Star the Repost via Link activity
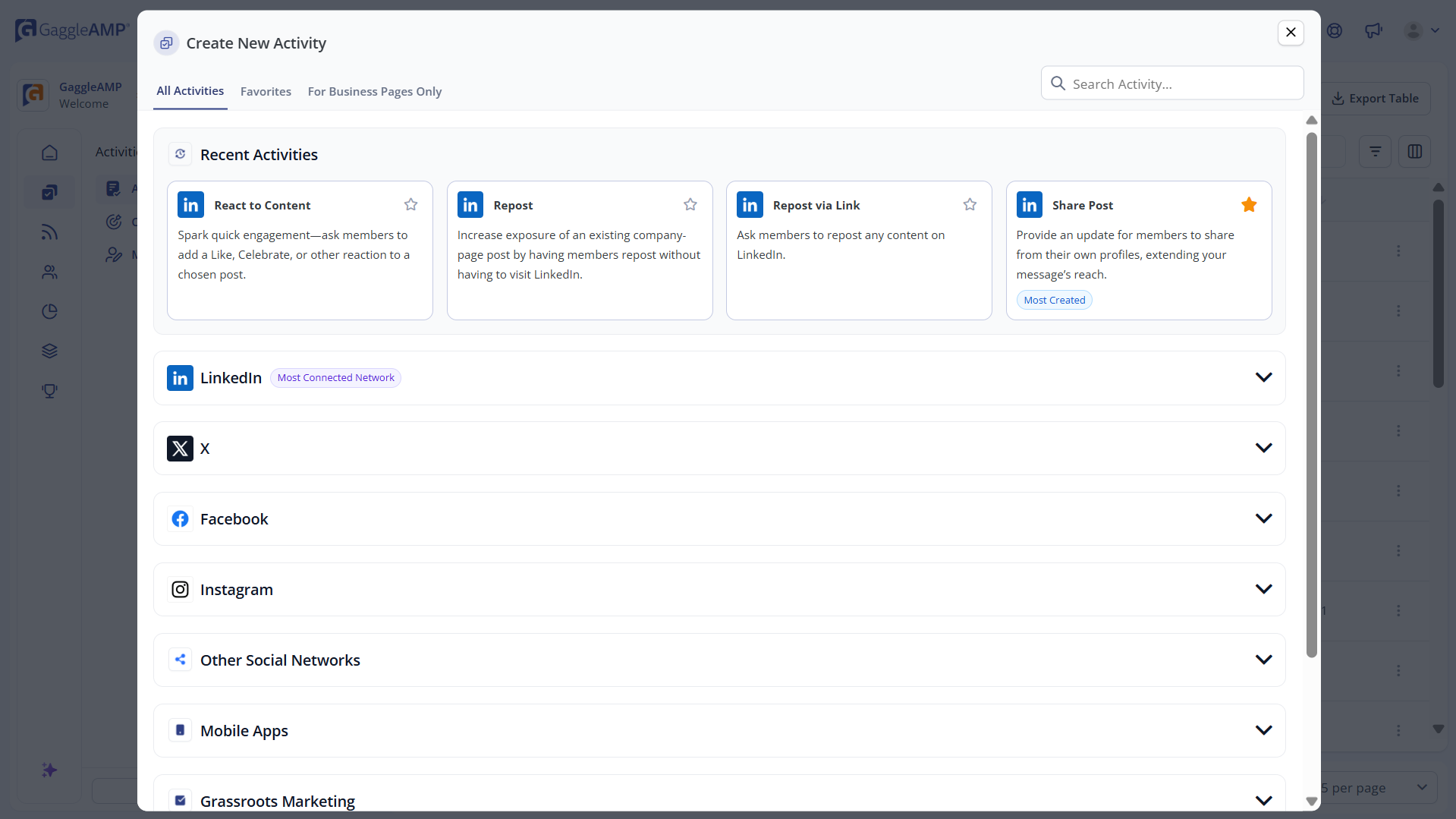 pos(970,204)
